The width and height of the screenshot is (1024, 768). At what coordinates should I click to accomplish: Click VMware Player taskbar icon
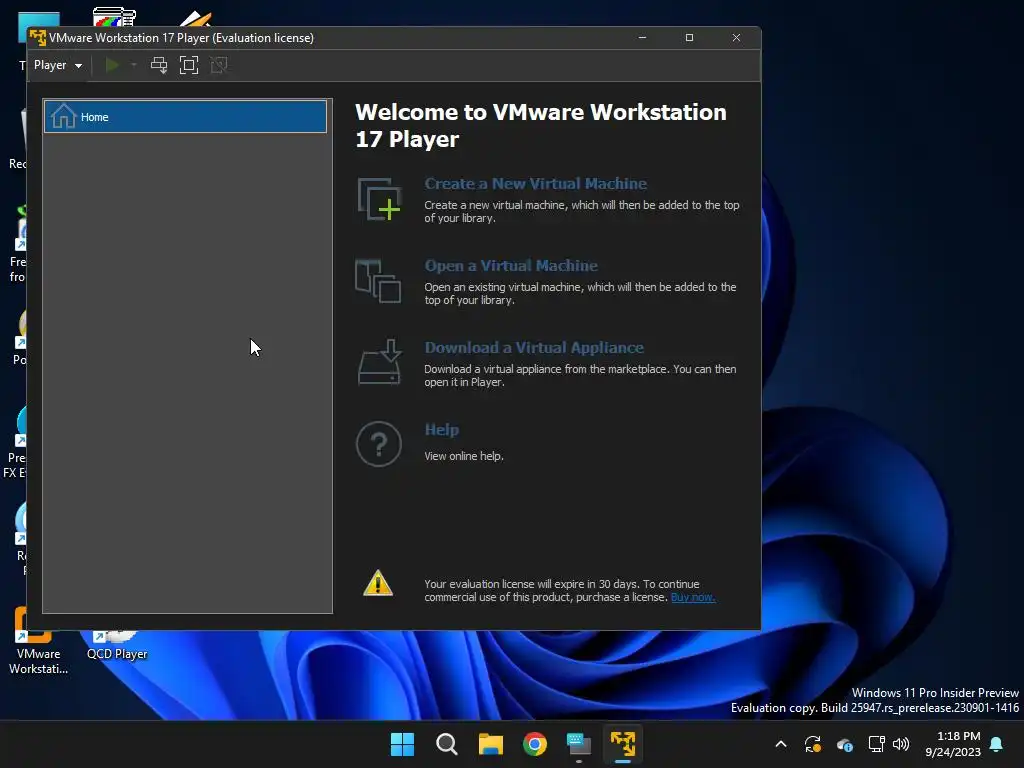(623, 744)
